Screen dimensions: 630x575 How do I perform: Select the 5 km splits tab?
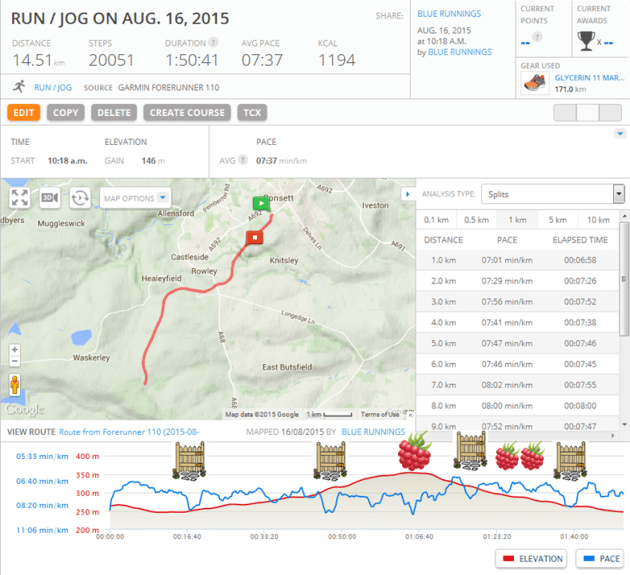click(558, 220)
